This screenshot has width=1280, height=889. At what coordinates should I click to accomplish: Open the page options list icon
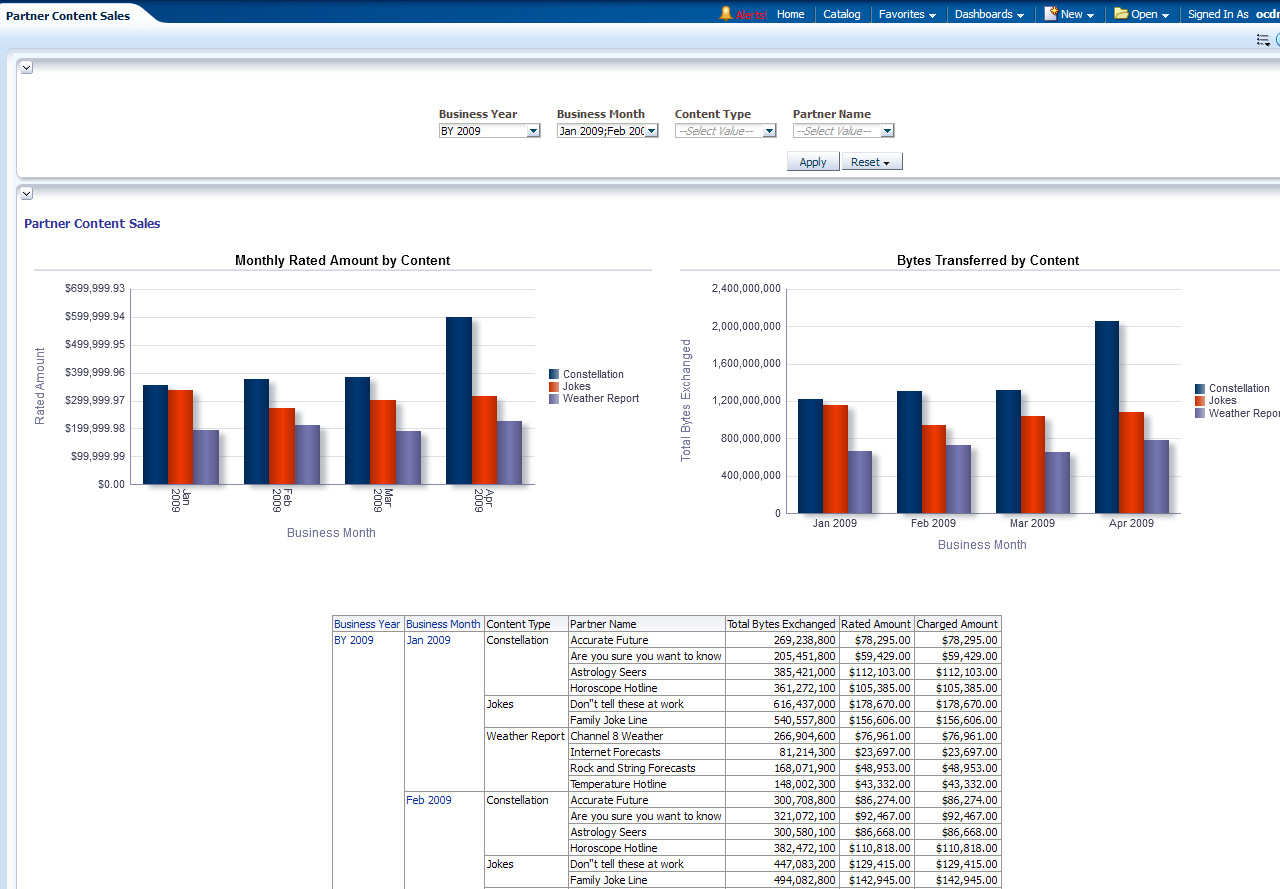(x=1263, y=40)
